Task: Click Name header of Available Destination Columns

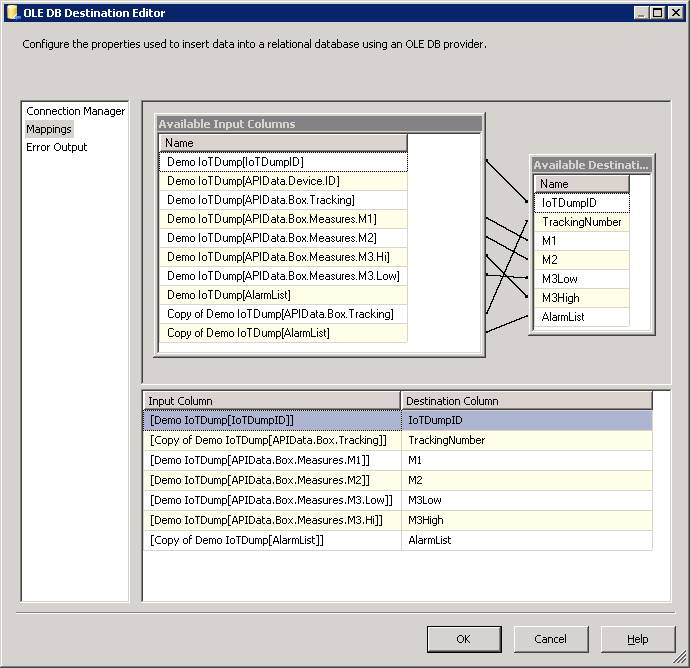Action: click(581, 184)
